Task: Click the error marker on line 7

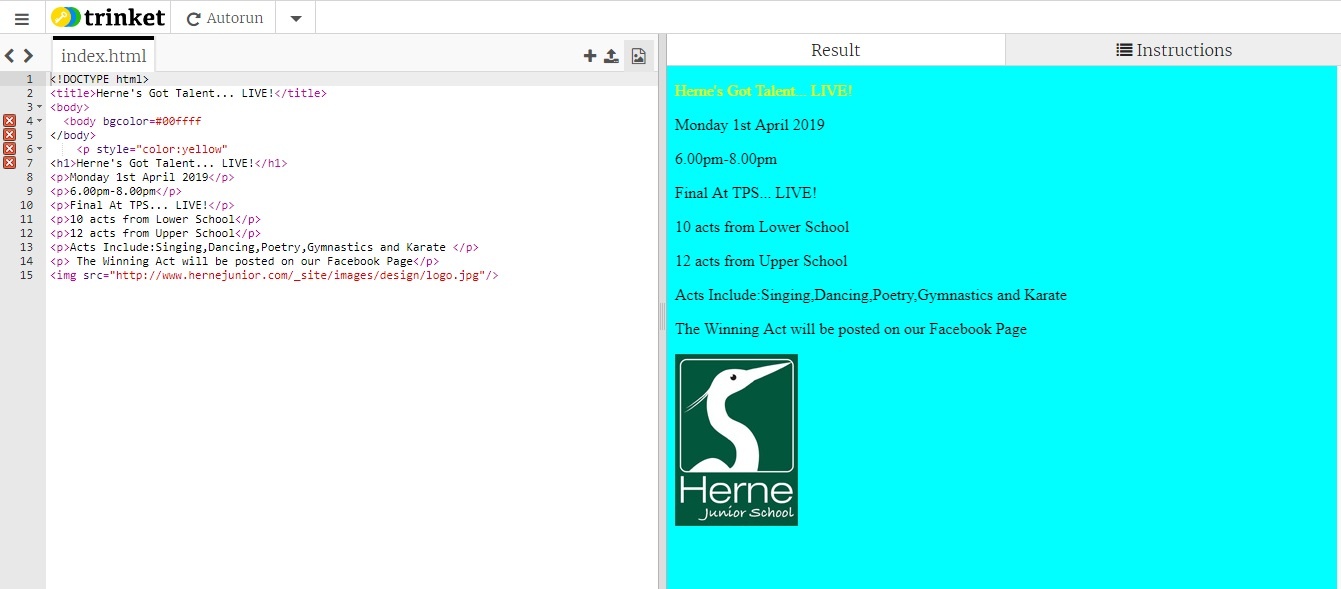Action: click(10, 162)
